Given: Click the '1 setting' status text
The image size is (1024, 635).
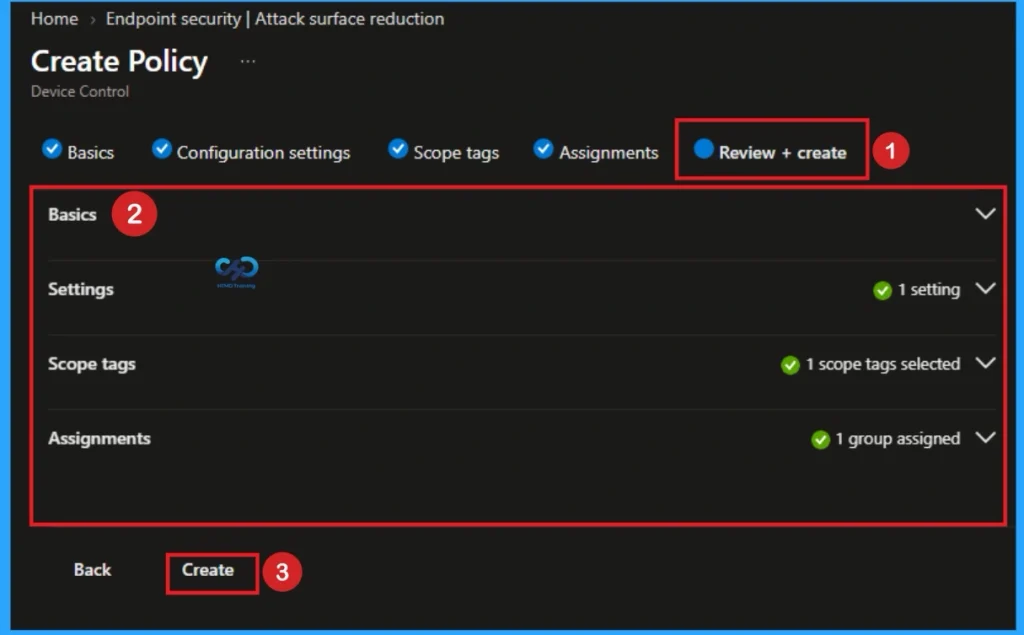Looking at the screenshot, I should coord(929,289).
